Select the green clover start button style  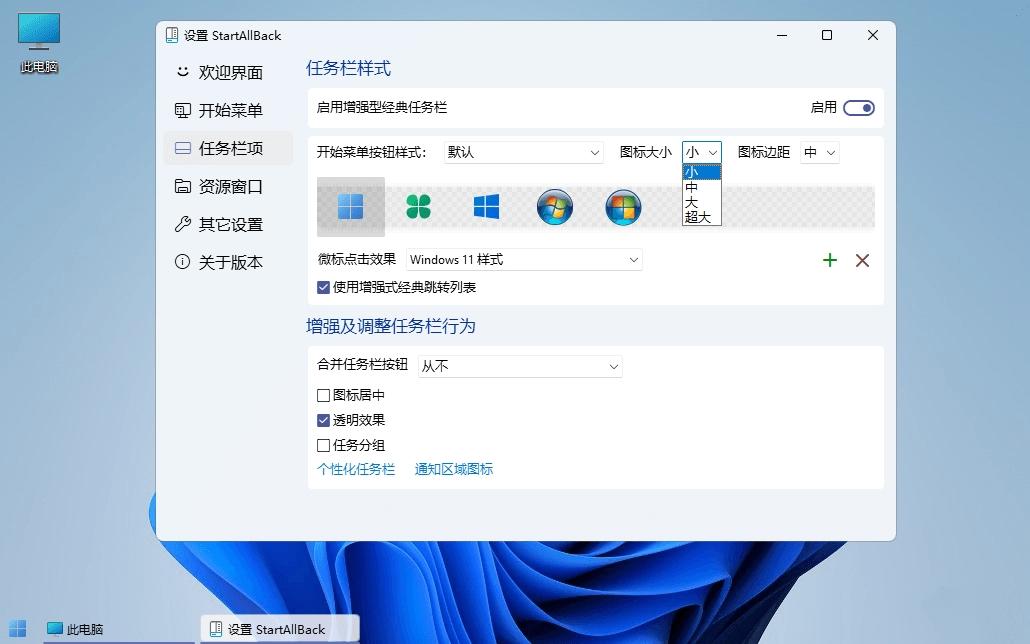[x=418, y=206]
